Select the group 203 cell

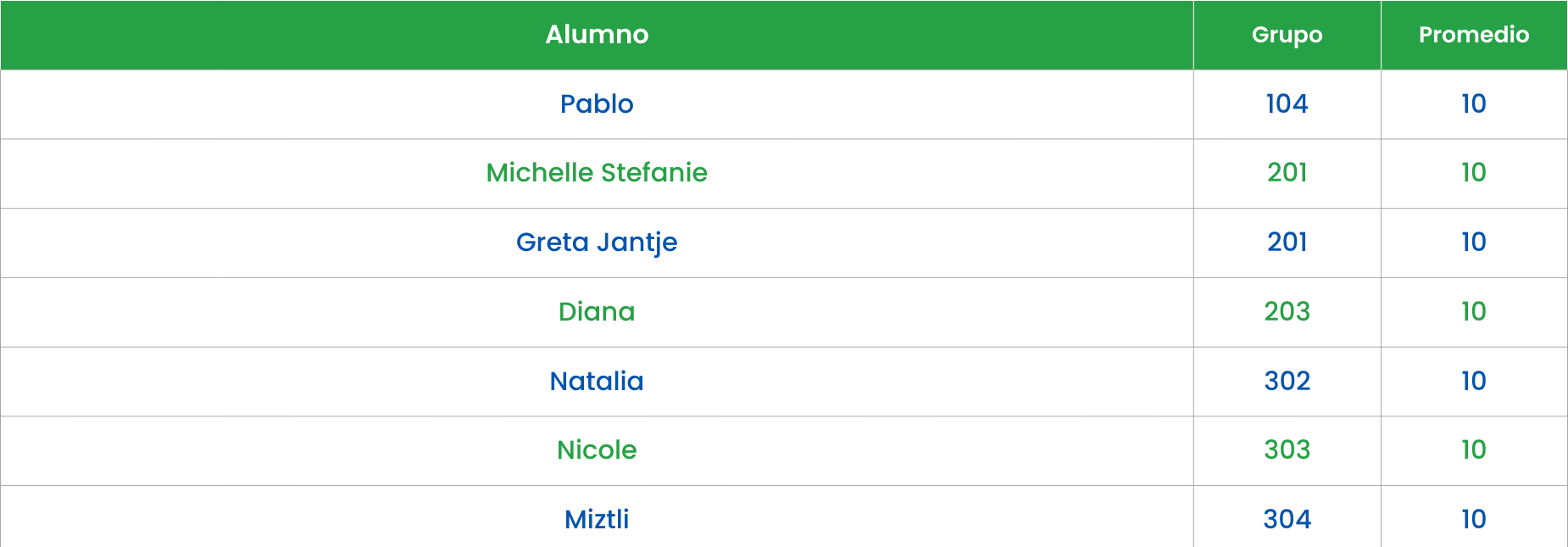(1287, 312)
